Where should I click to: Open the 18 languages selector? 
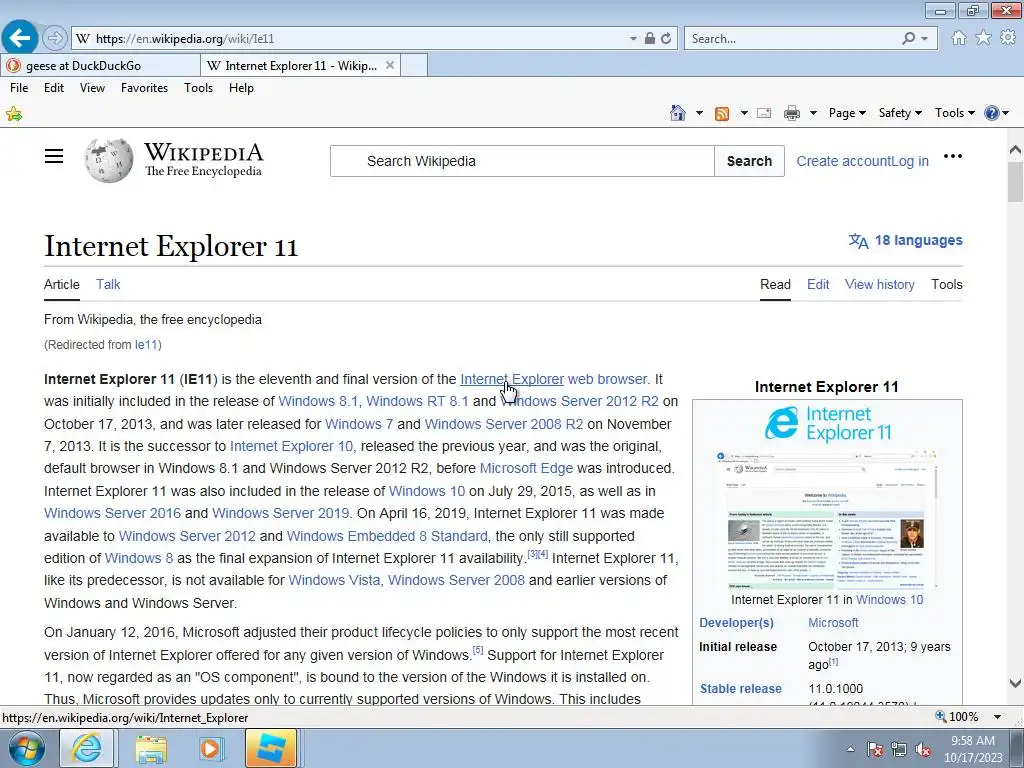click(x=905, y=240)
